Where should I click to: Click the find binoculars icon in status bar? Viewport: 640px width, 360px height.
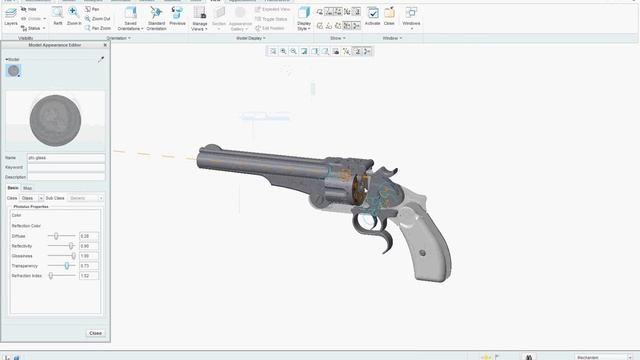529,357
